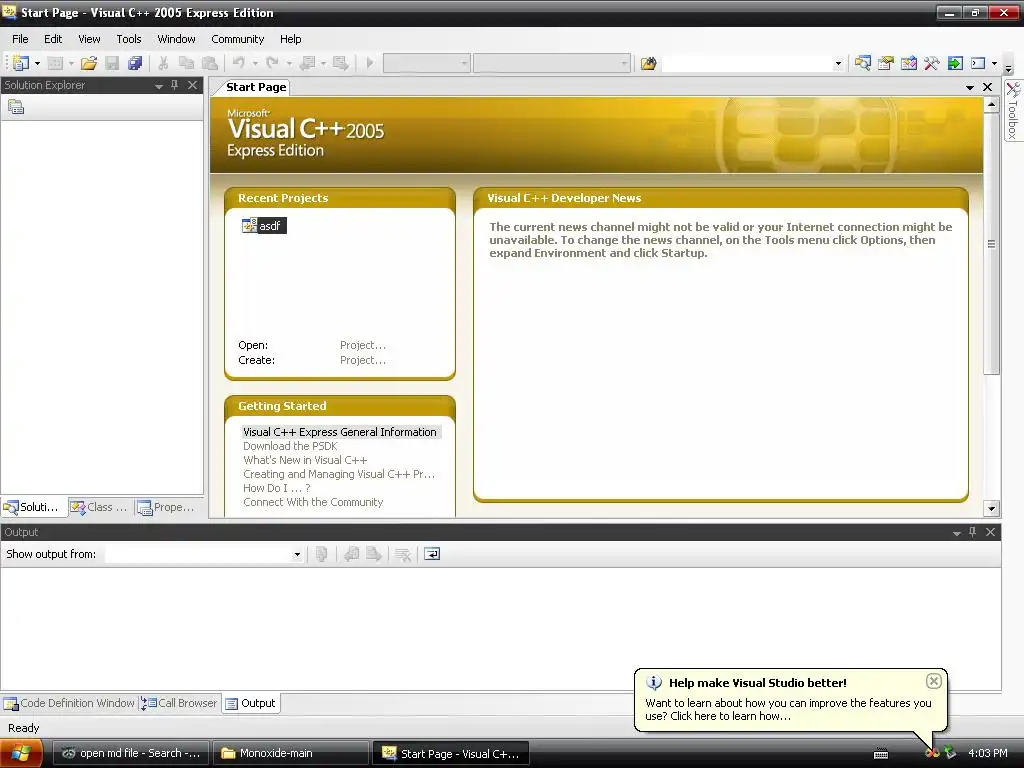This screenshot has width=1024, height=768.
Task: Open the File menu
Action: (x=20, y=39)
